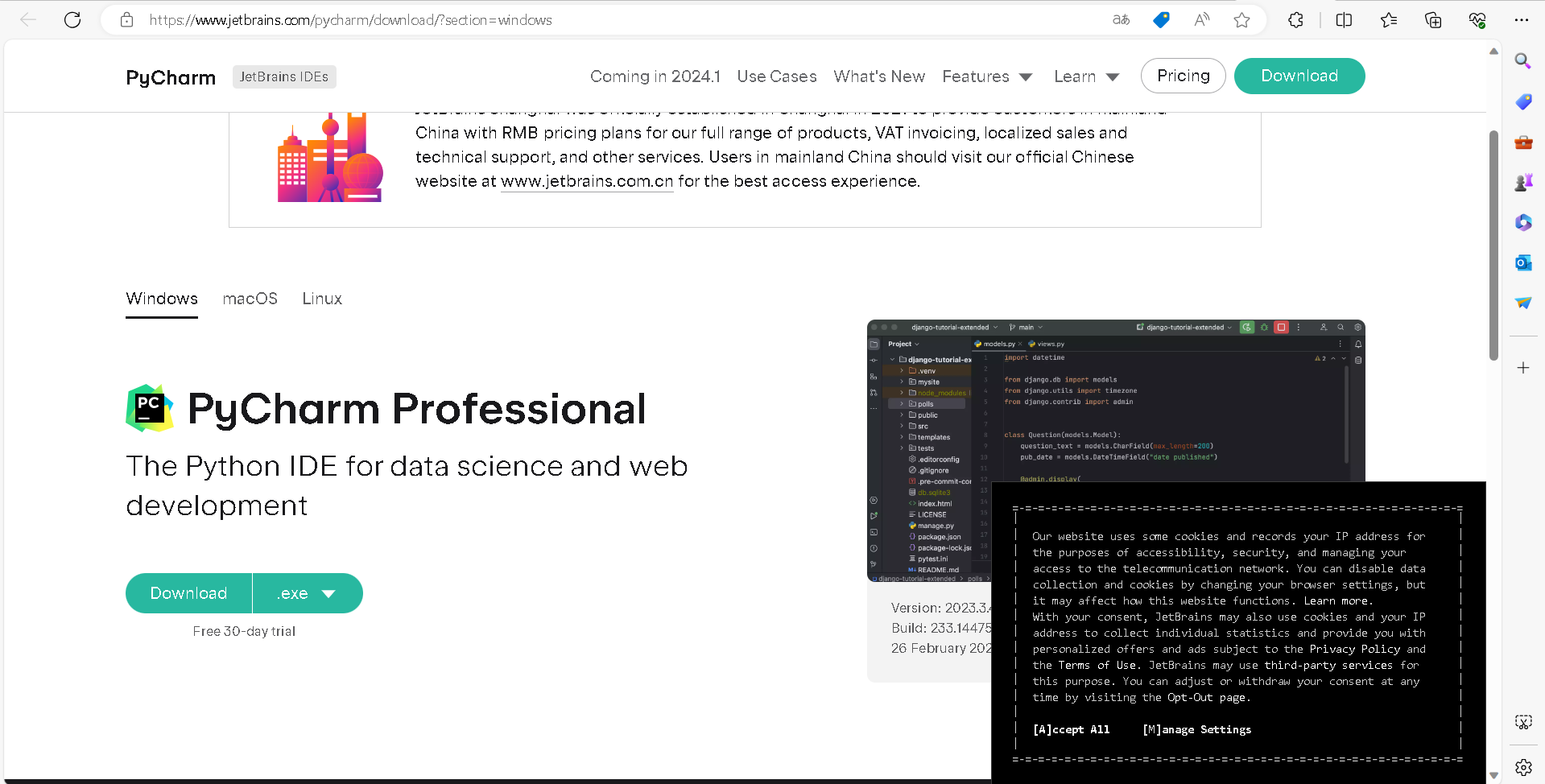1545x784 pixels.
Task: Download PyCharm Professional installer
Action: pyautogui.click(x=188, y=593)
